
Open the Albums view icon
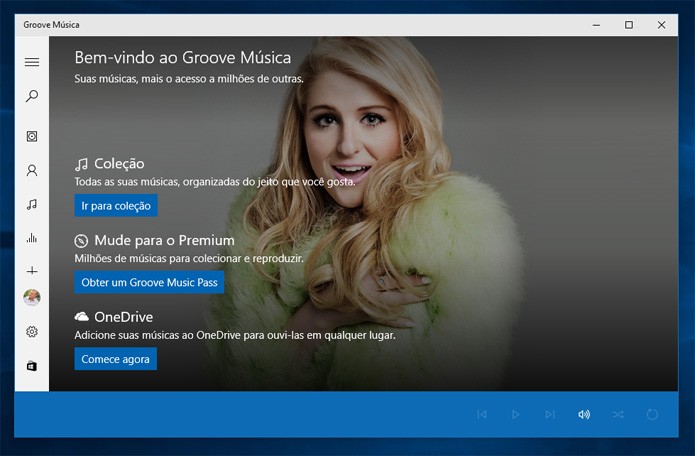[32, 136]
